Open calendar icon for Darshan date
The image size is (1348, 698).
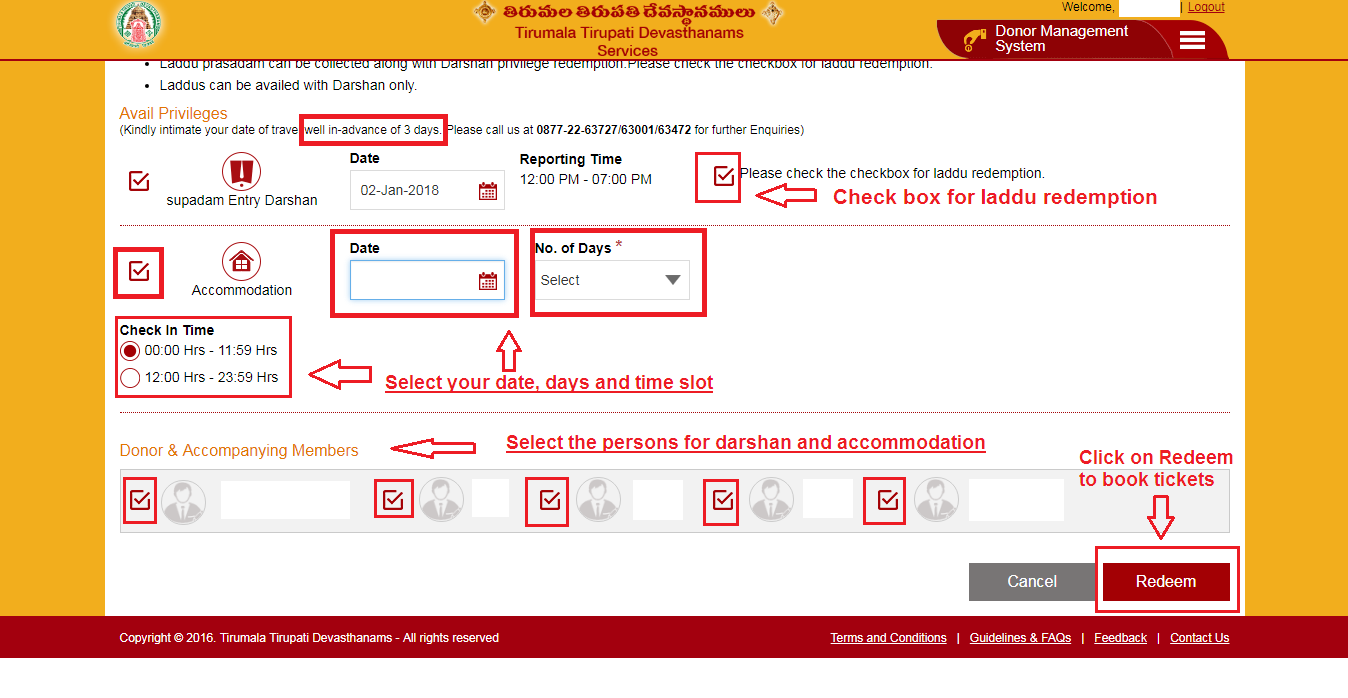pyautogui.click(x=488, y=191)
